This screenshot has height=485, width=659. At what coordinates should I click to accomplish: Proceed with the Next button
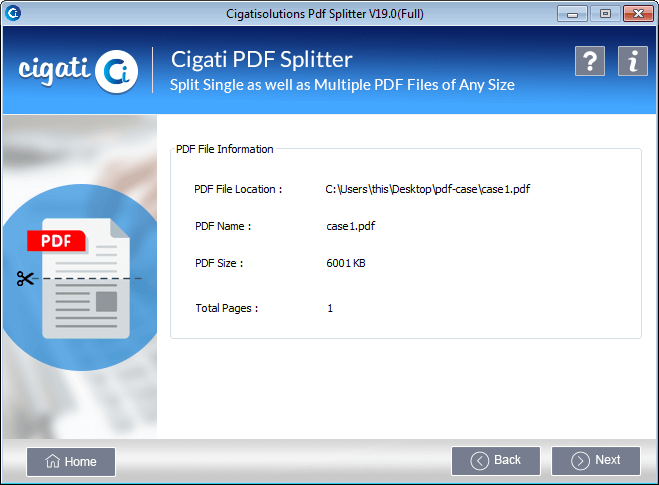[x=596, y=461]
